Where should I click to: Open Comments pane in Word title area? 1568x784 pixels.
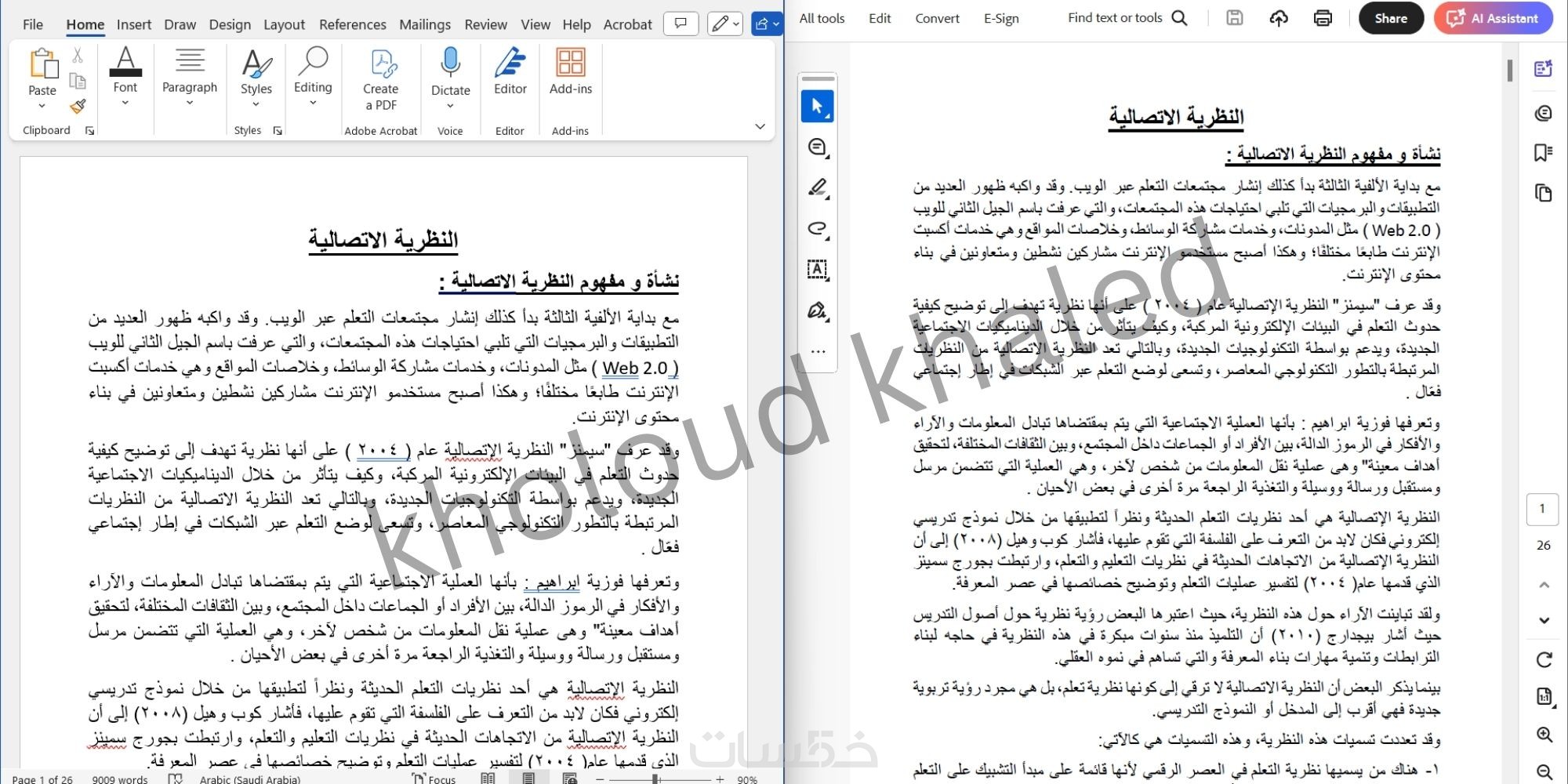[x=681, y=24]
